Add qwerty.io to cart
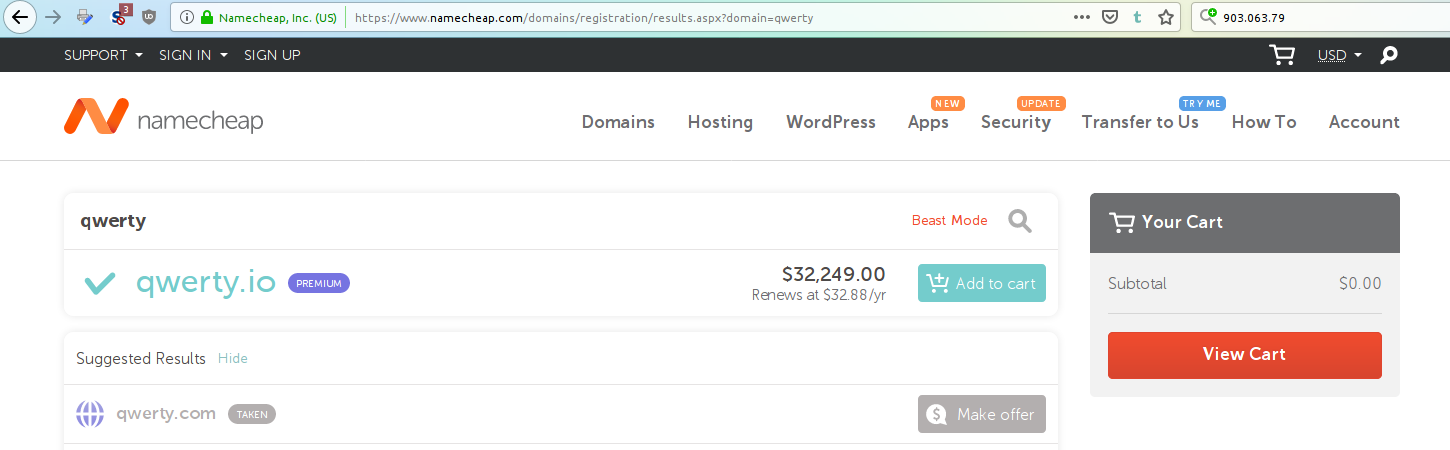1450x450 pixels. click(x=982, y=283)
